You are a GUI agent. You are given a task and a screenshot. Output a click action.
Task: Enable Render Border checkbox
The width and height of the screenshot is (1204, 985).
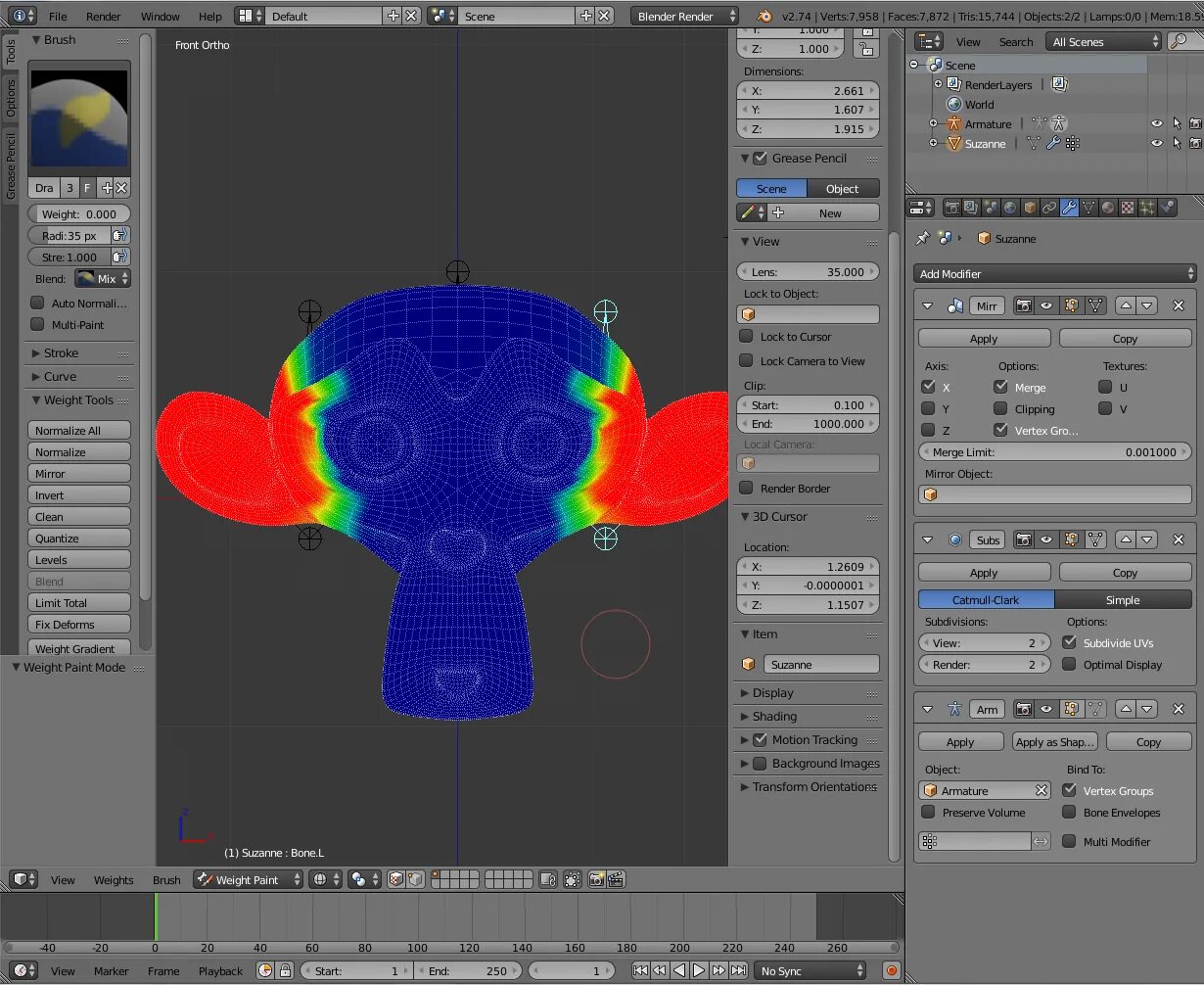746,488
